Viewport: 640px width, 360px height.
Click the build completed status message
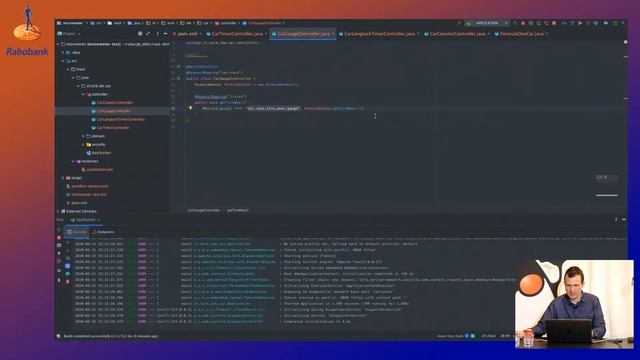111,336
